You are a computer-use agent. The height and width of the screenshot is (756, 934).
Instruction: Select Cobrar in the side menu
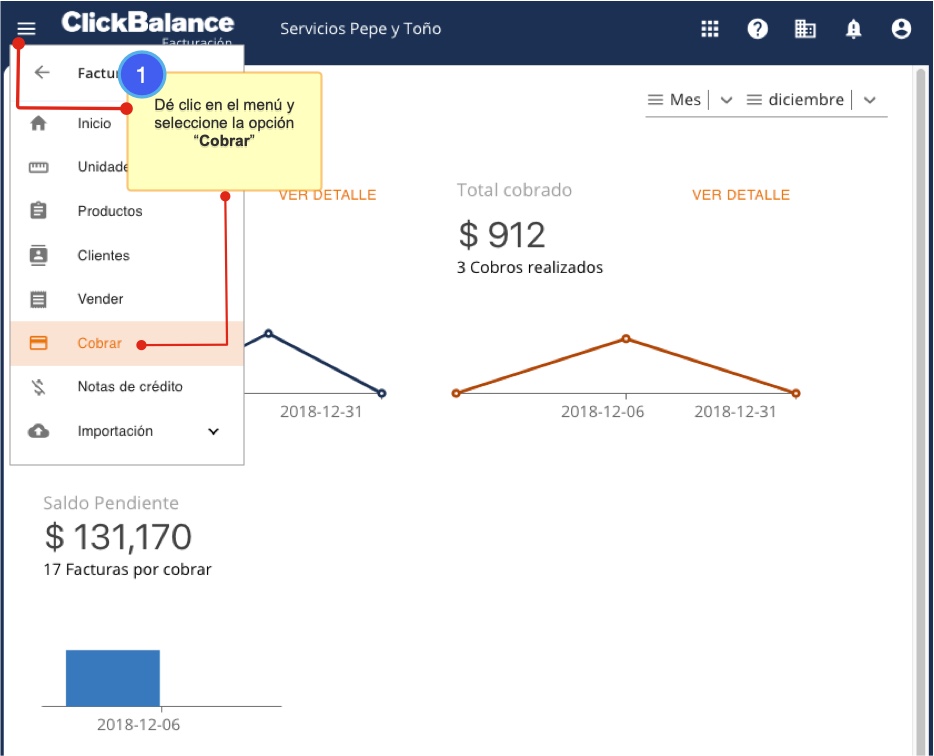tap(99, 343)
